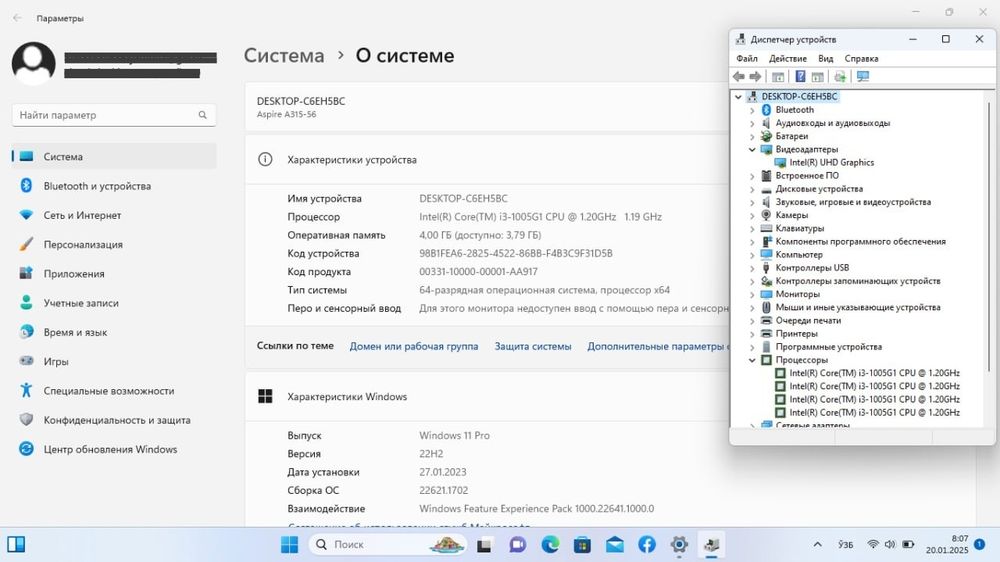Open the Действие menu
1000x562 pixels.
tap(788, 58)
